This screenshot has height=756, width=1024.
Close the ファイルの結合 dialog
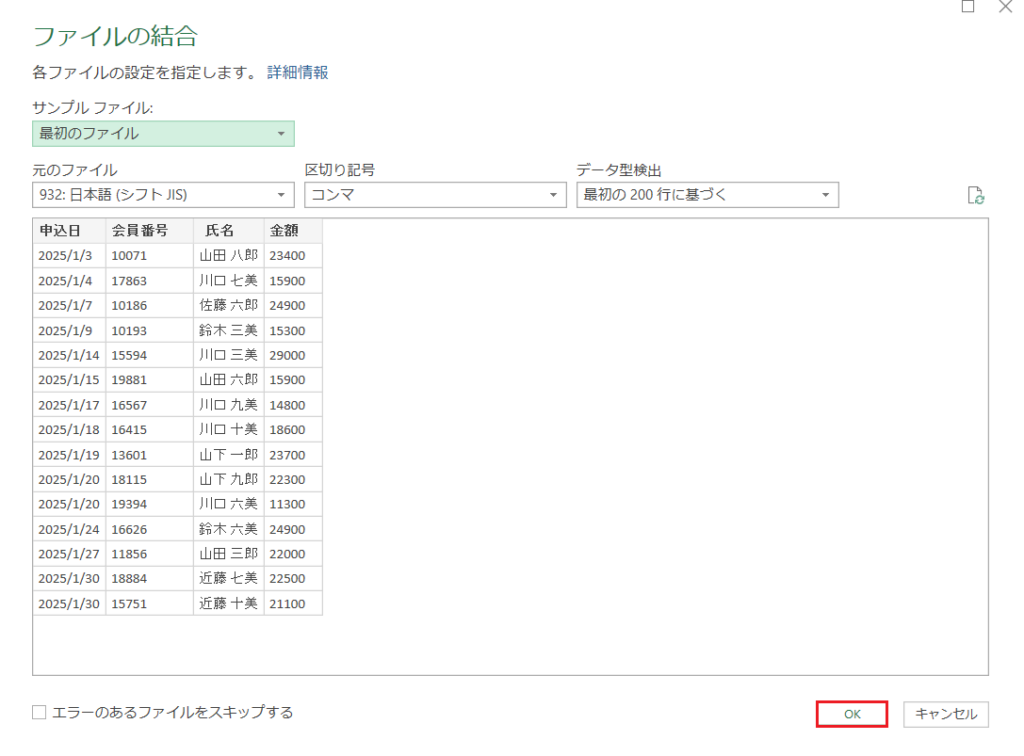pyautogui.click(x=1005, y=8)
